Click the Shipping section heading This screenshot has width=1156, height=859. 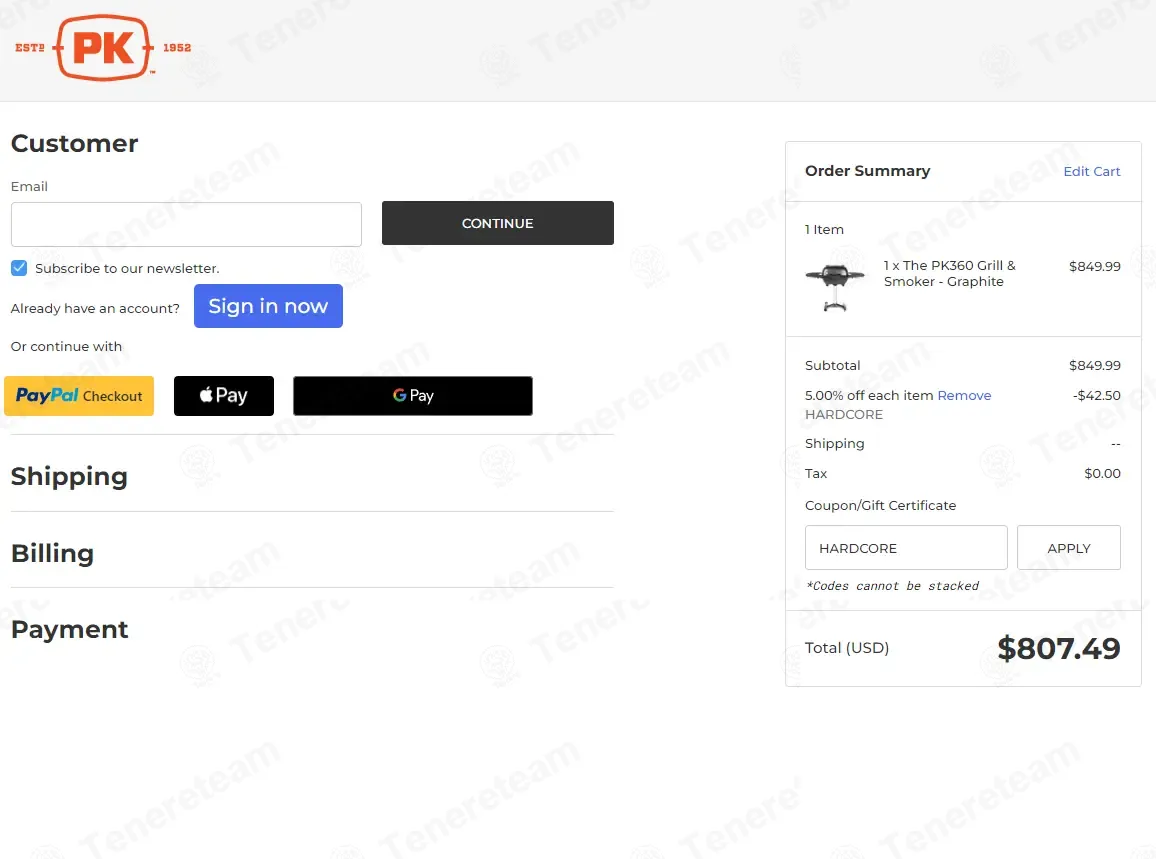(x=69, y=476)
